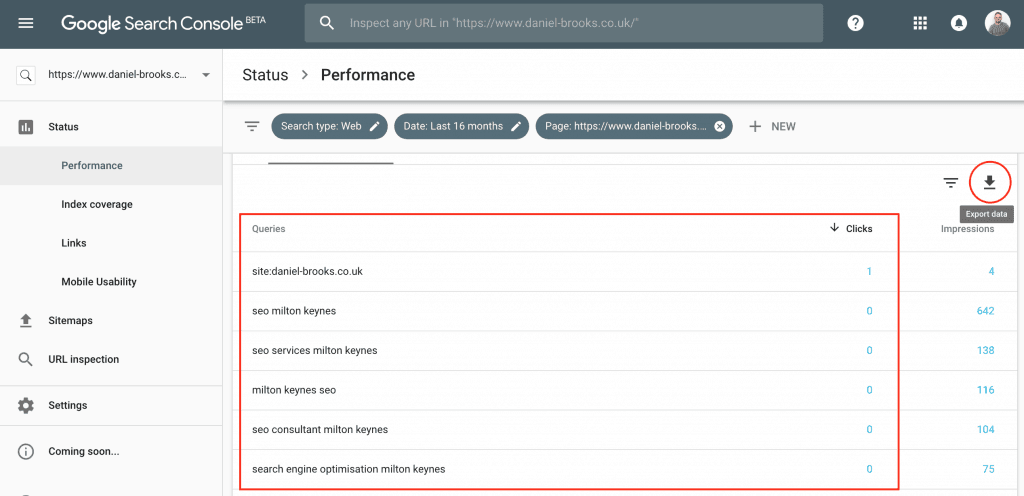The height and width of the screenshot is (496, 1024).
Task: Select the Status sidebar item
Action: pyautogui.click(x=111, y=127)
